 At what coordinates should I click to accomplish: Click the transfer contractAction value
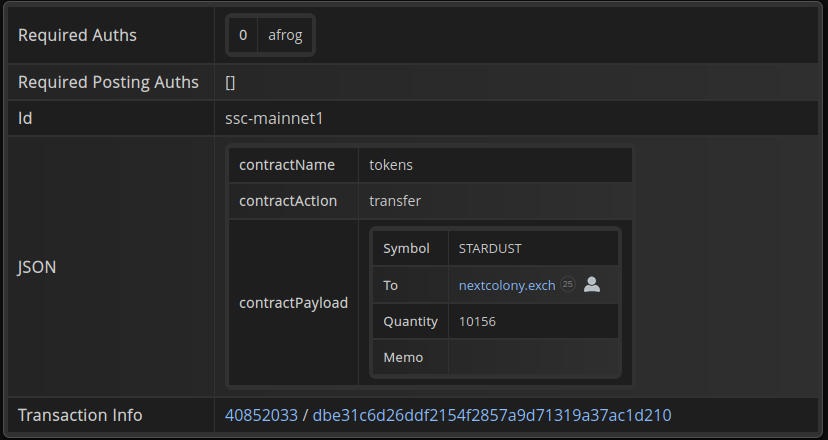[x=395, y=201]
